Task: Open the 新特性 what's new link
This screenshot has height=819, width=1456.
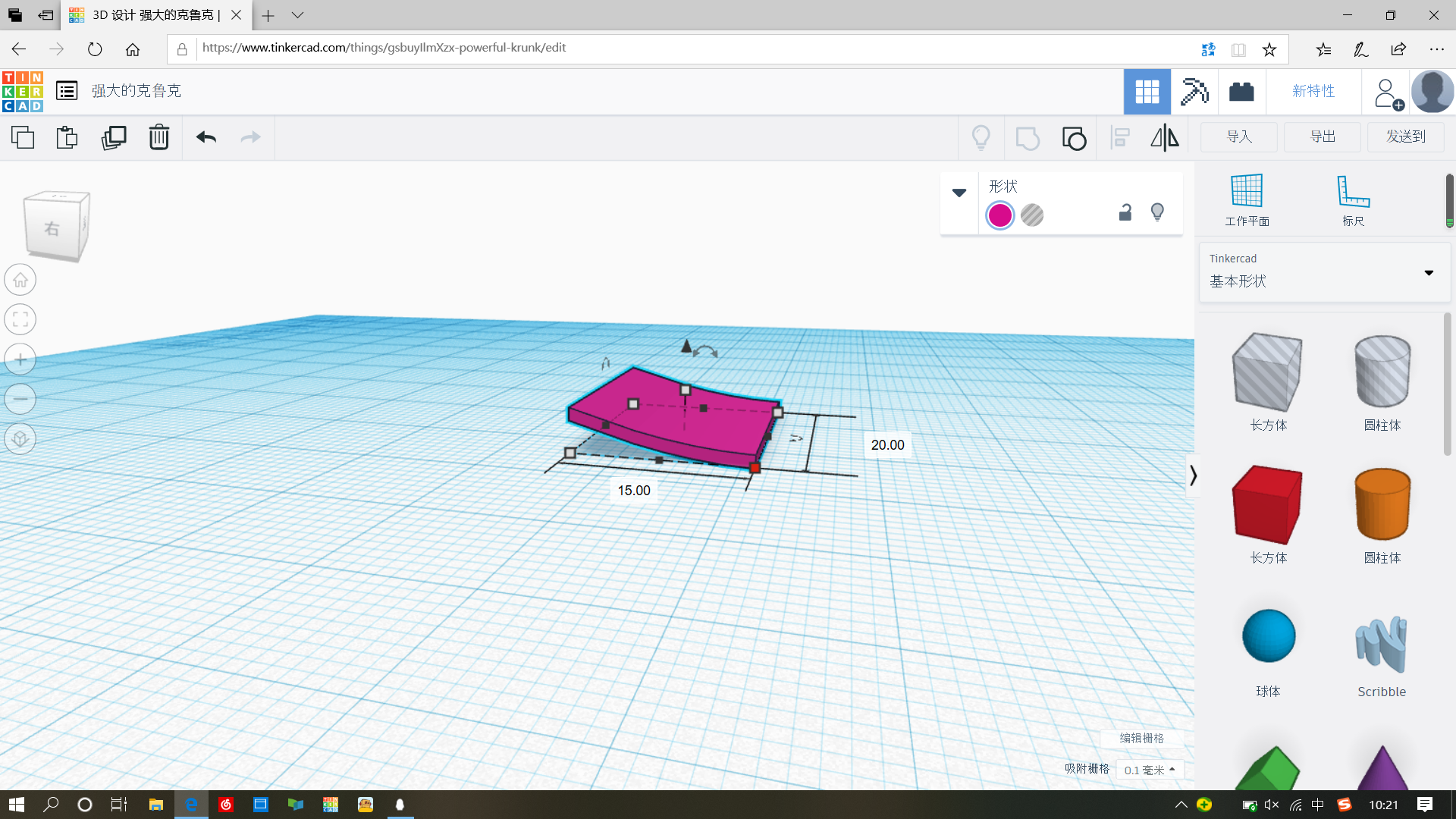Action: (1313, 92)
